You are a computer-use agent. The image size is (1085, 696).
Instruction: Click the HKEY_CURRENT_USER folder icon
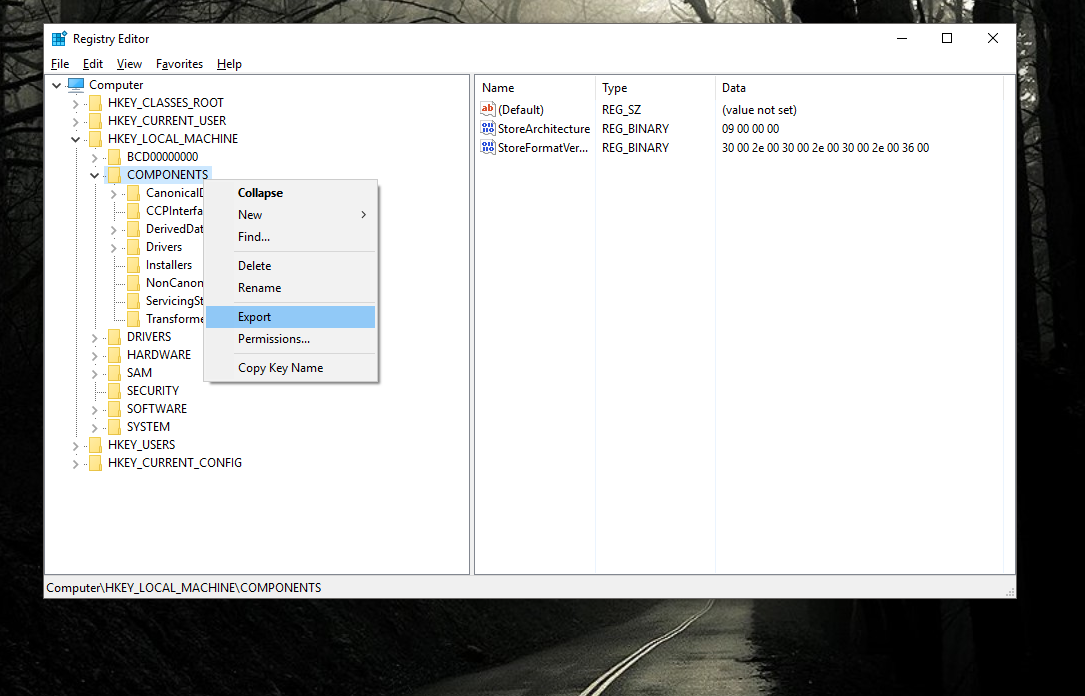coord(95,121)
